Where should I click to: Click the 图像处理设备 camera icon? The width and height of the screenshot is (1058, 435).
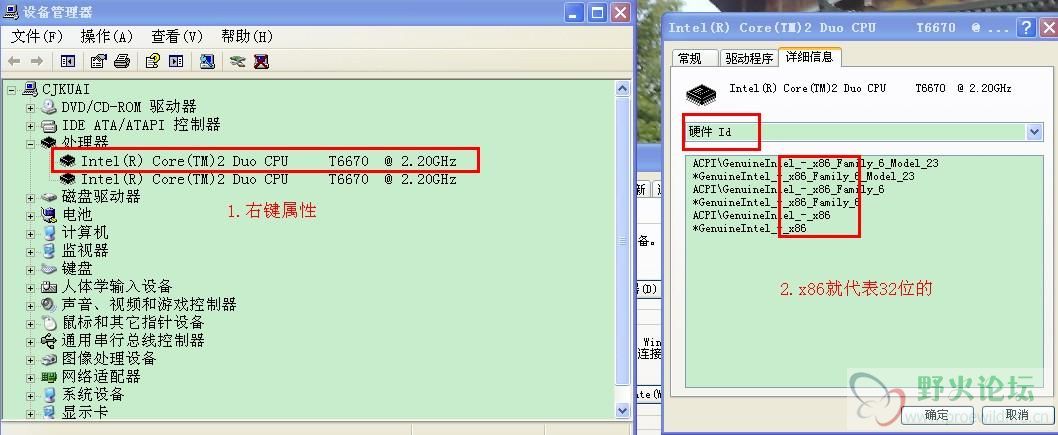pyautogui.click(x=49, y=358)
